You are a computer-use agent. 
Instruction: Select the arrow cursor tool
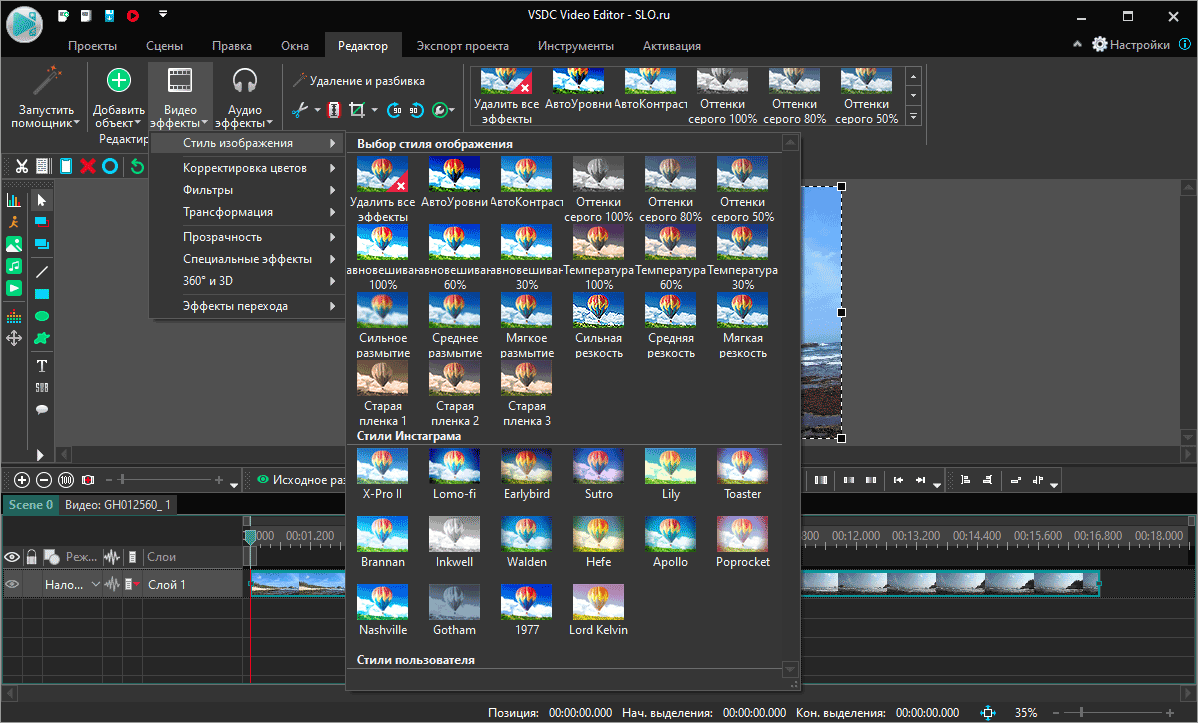click(42, 200)
